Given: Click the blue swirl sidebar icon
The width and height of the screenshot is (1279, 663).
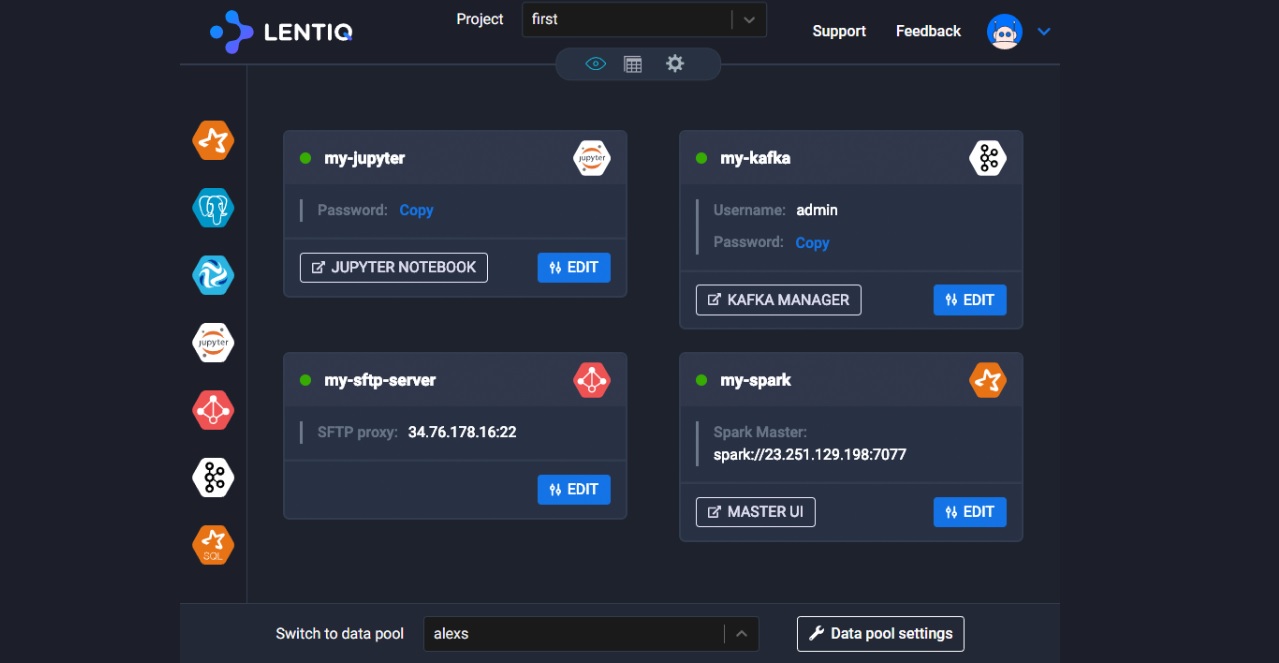Looking at the screenshot, I should pos(213,275).
